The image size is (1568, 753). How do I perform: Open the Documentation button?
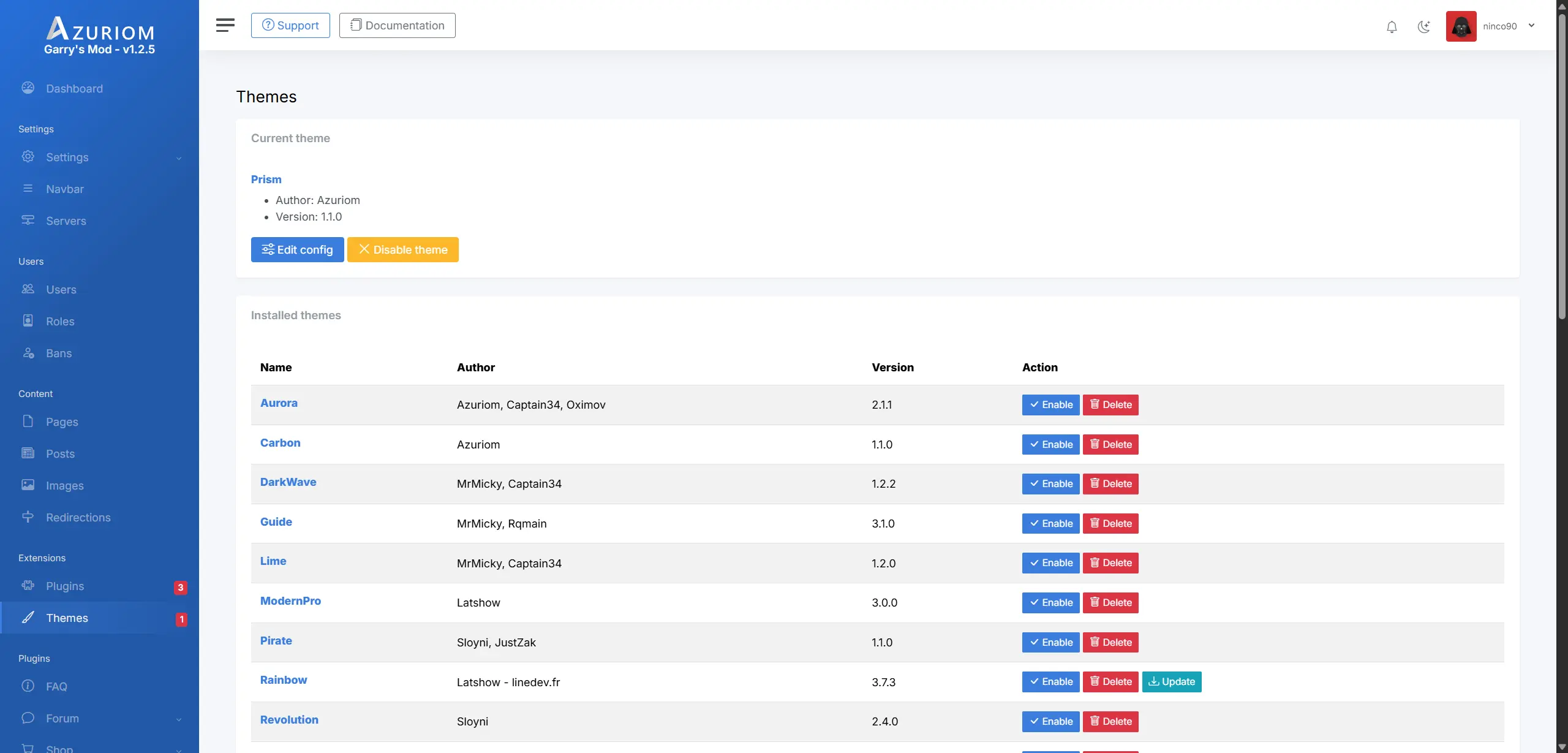click(397, 25)
